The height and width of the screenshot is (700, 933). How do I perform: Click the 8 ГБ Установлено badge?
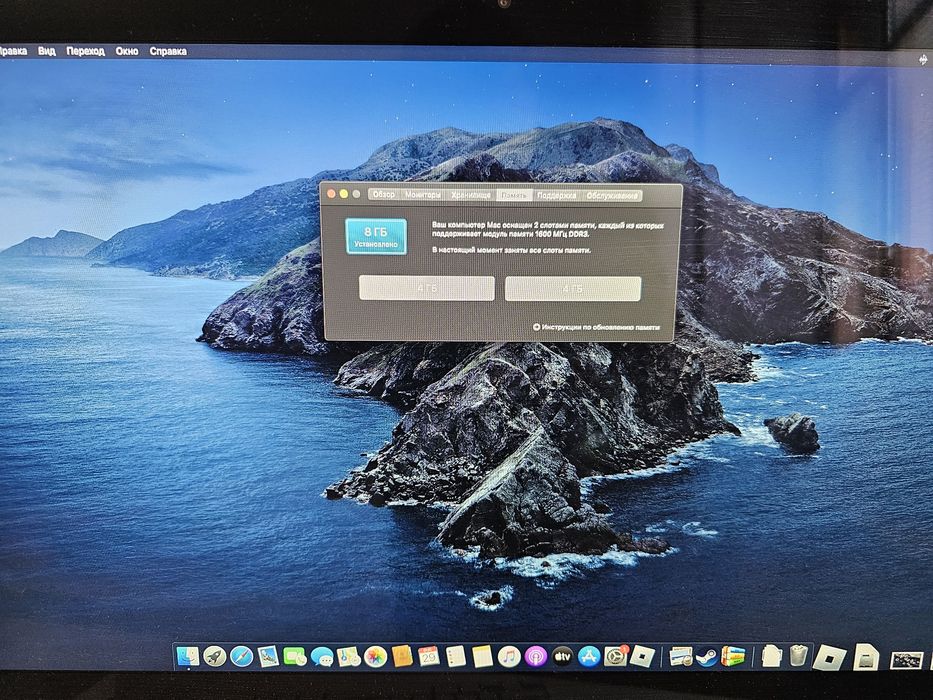376,236
